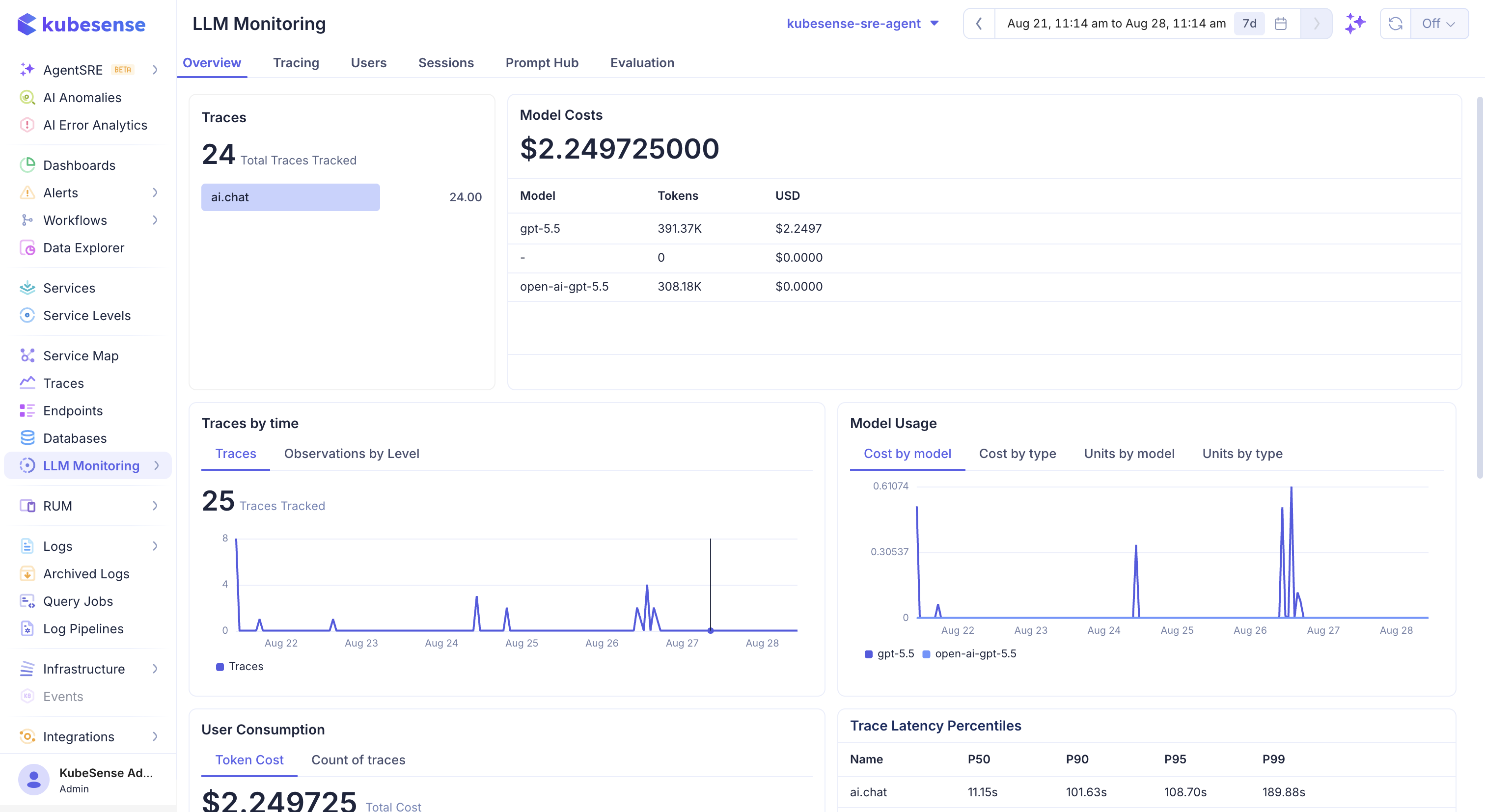Screen dimensions: 1485x812
Task: Click the KubeSense Admin user avatar
Action: coord(33,780)
